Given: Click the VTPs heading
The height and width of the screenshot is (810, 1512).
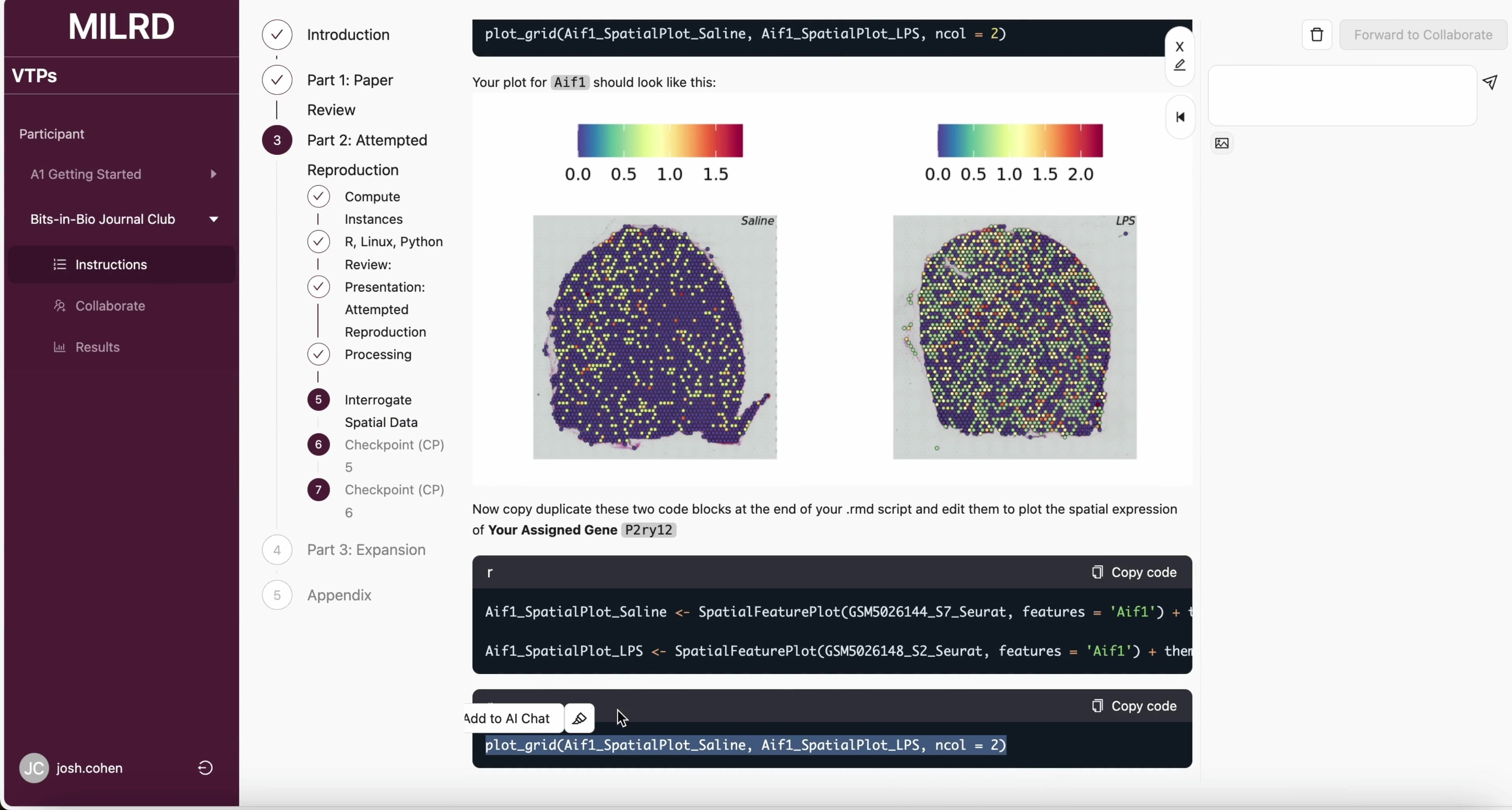Looking at the screenshot, I should click(x=35, y=76).
